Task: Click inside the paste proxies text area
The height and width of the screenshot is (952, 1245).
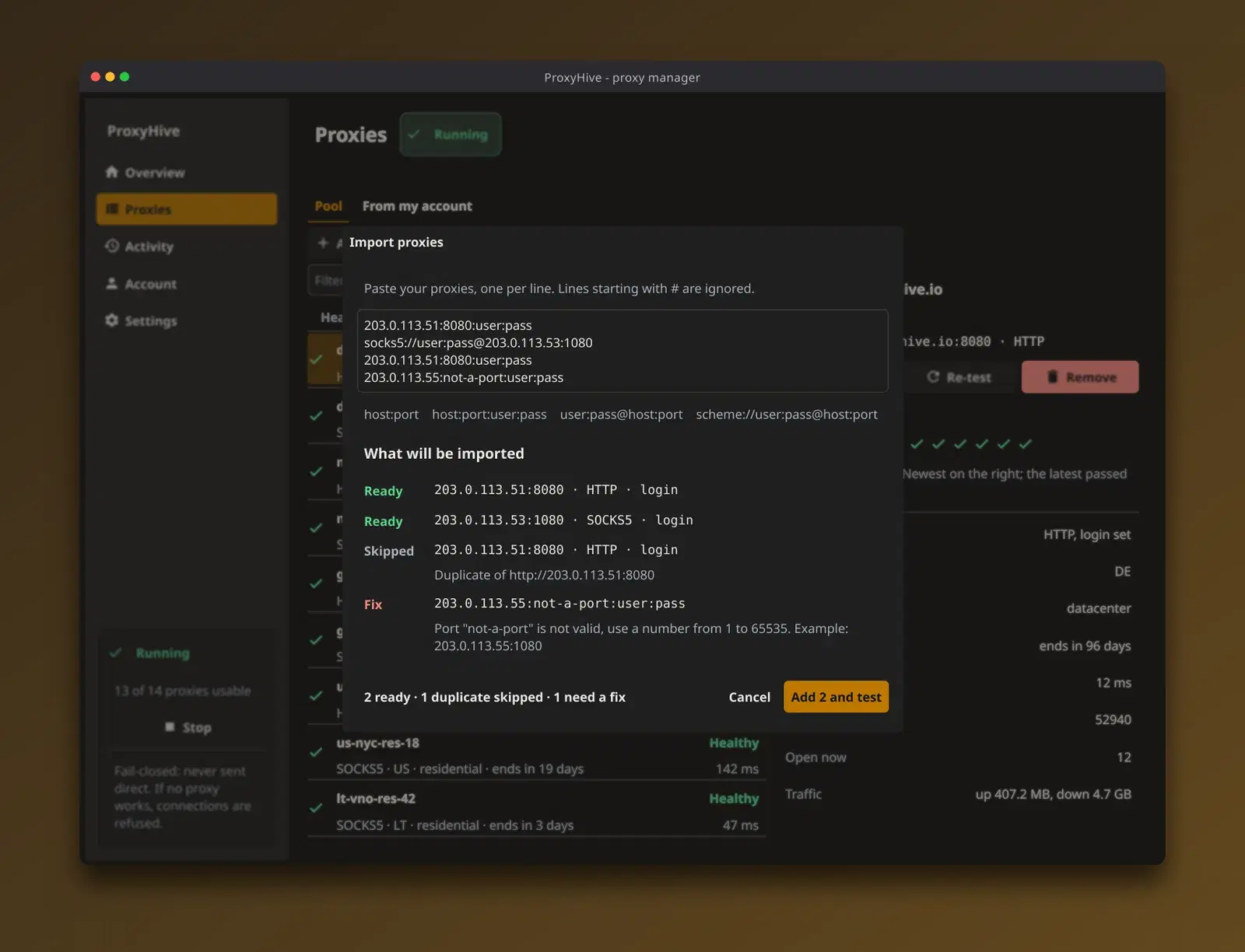Action: point(622,351)
